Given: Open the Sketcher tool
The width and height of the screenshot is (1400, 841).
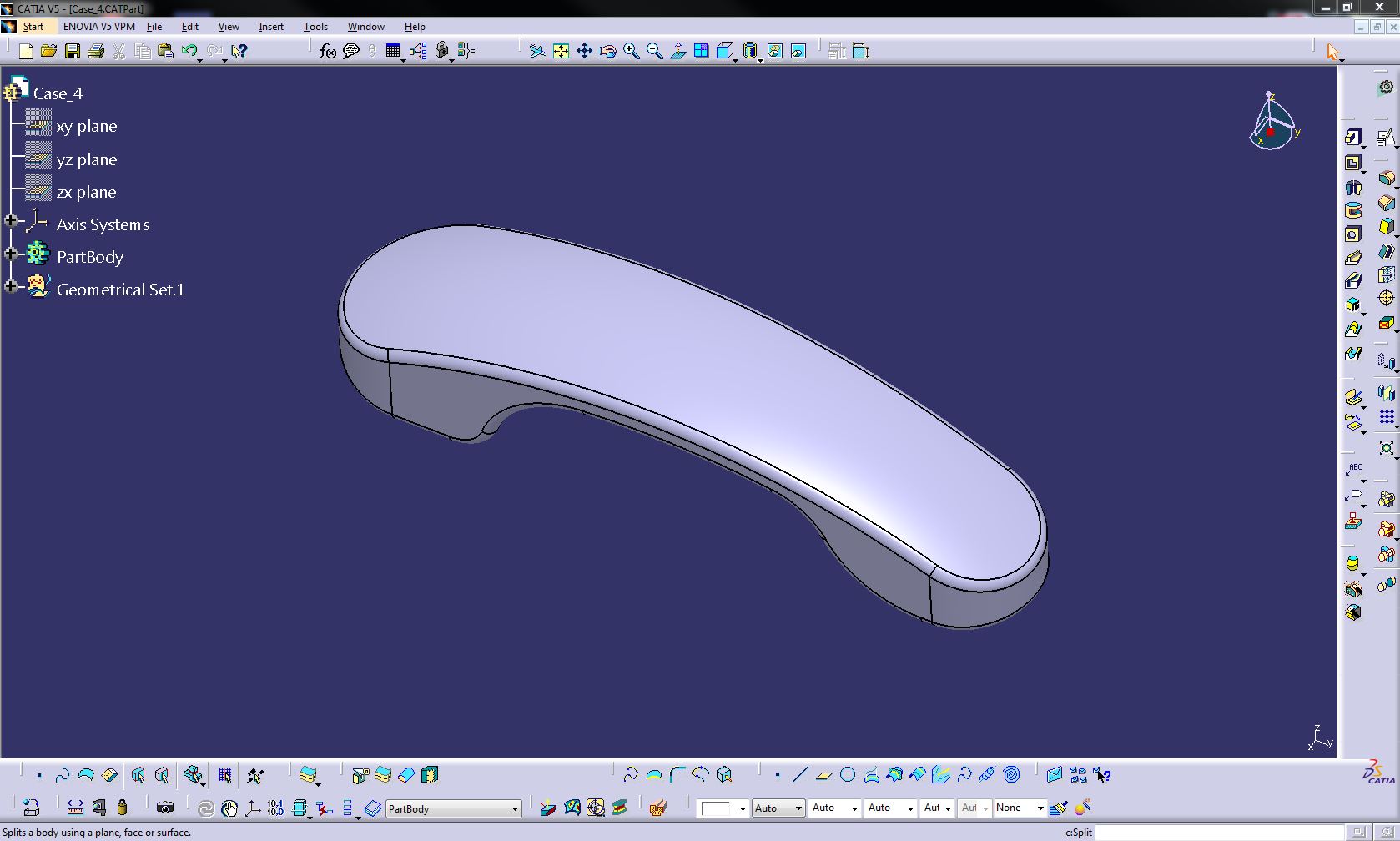Looking at the screenshot, I should pyautogui.click(x=1387, y=138).
